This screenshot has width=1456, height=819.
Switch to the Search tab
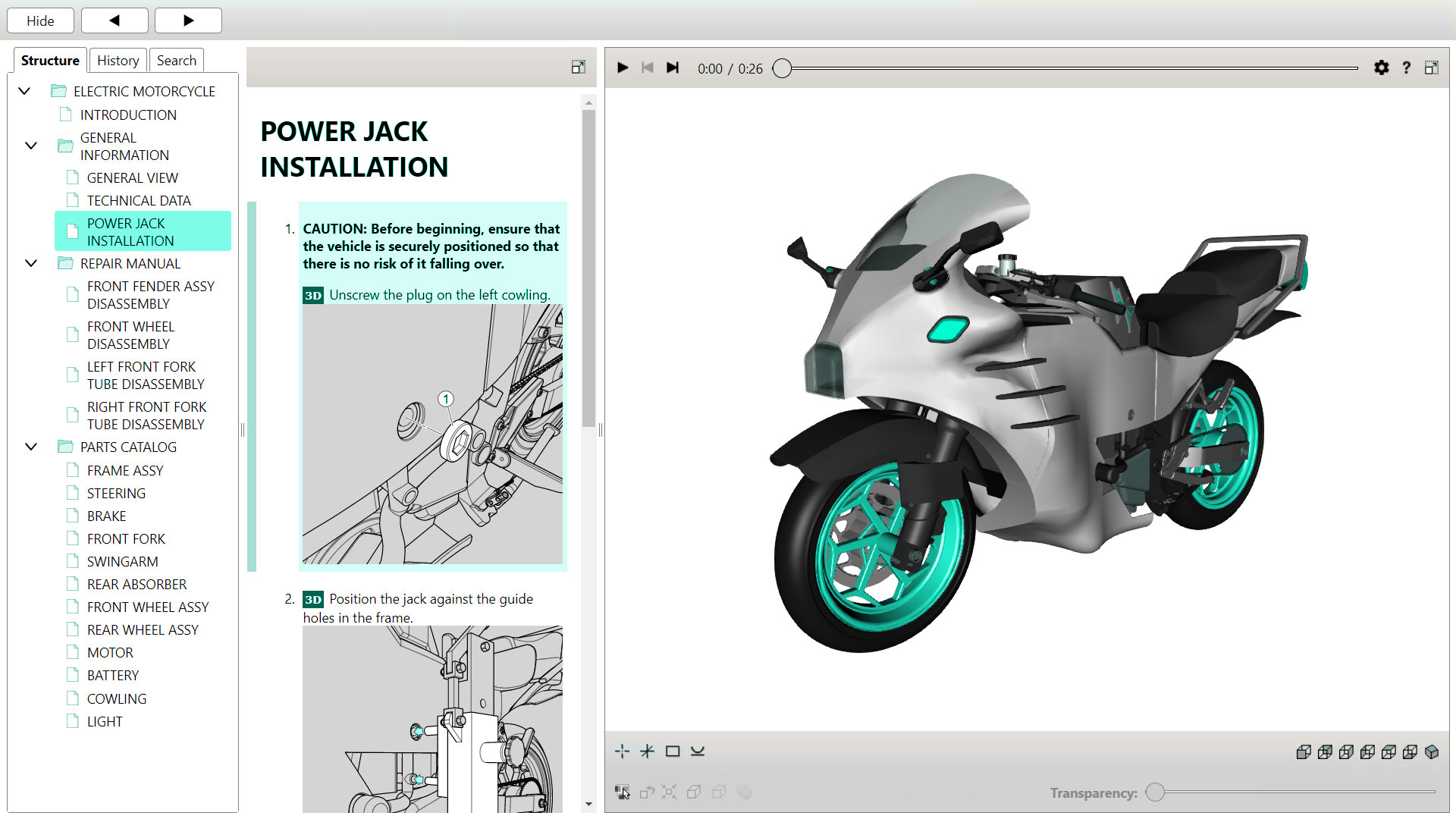click(176, 60)
